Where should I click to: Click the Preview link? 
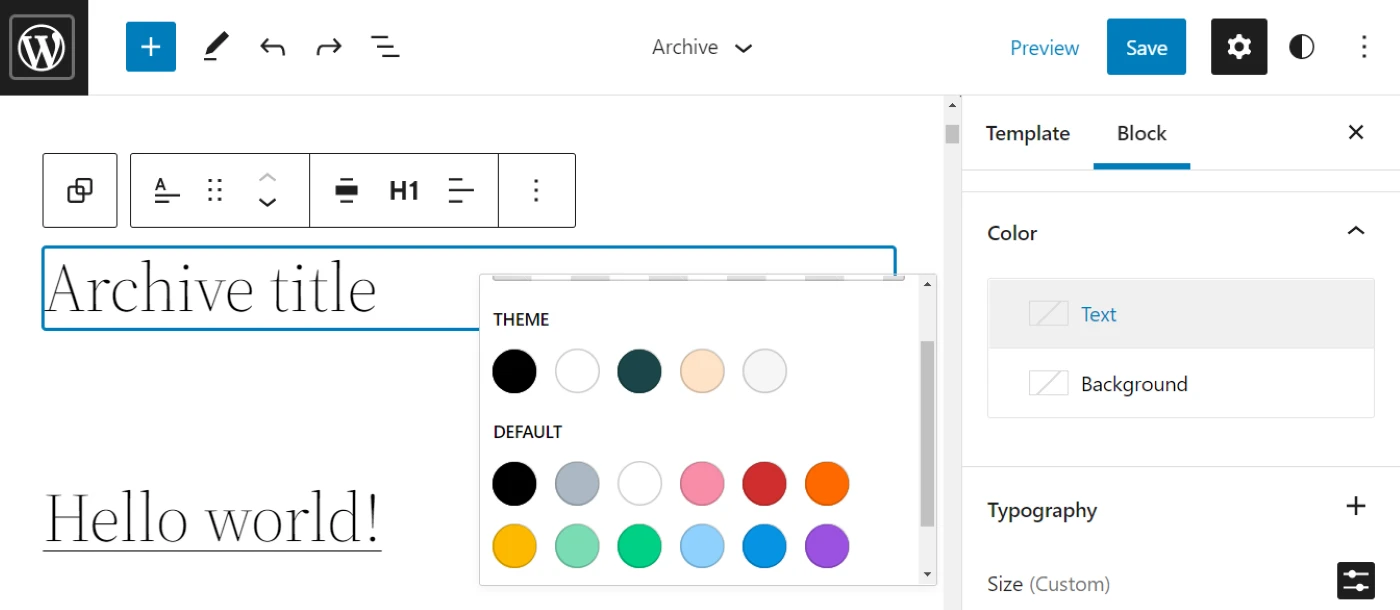pyautogui.click(x=1044, y=47)
